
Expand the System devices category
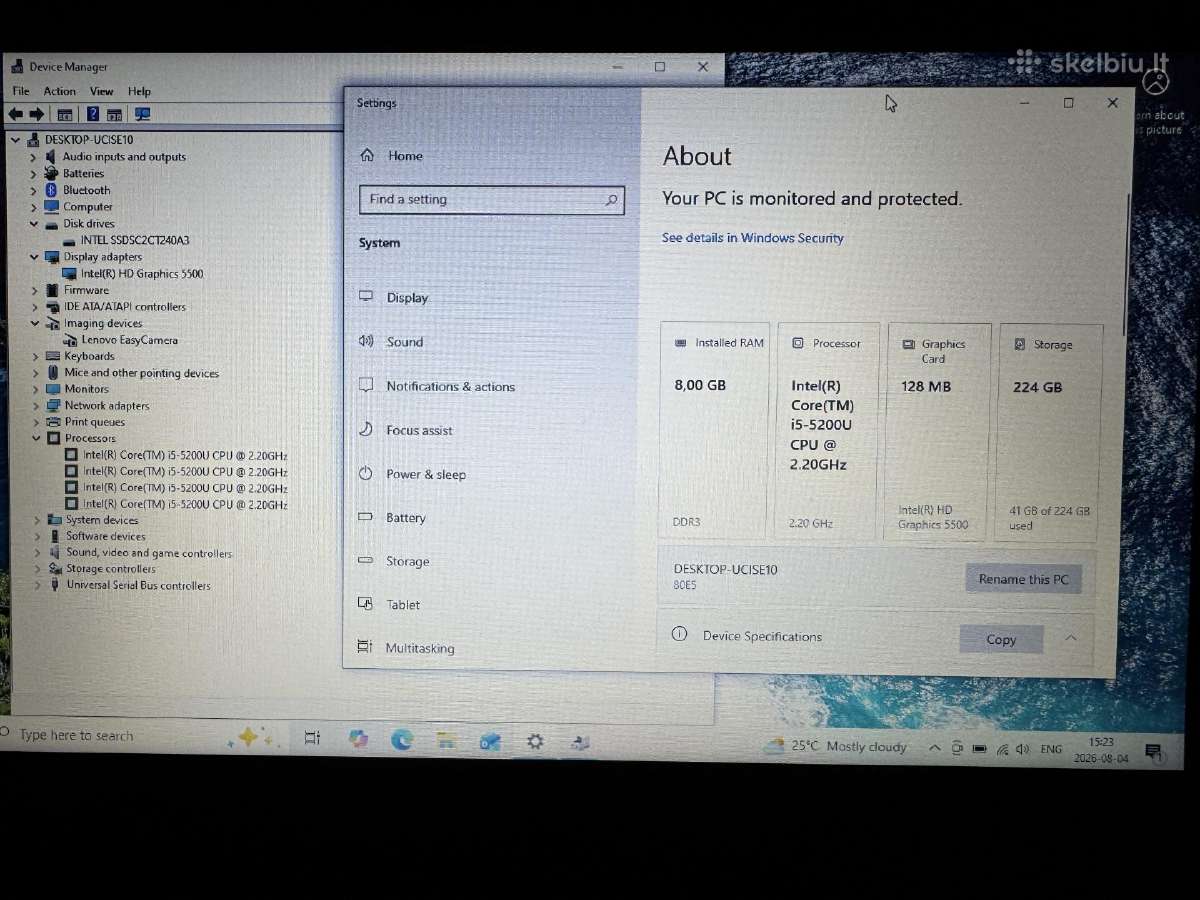point(37,520)
